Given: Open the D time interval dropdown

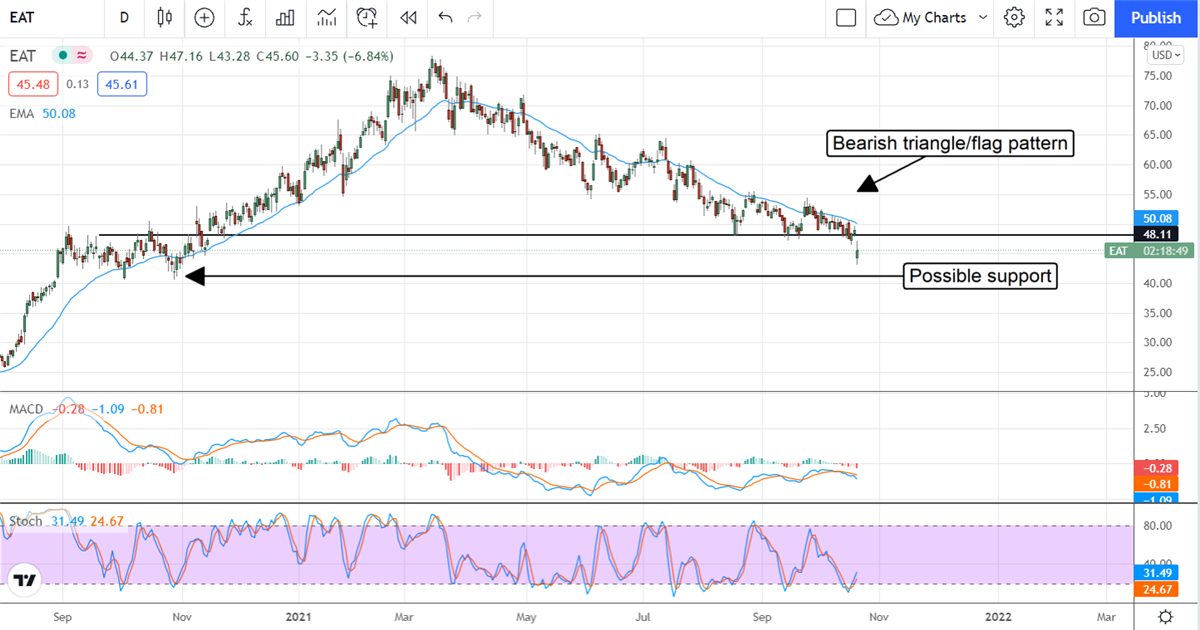Looking at the screenshot, I should pyautogui.click(x=124, y=17).
